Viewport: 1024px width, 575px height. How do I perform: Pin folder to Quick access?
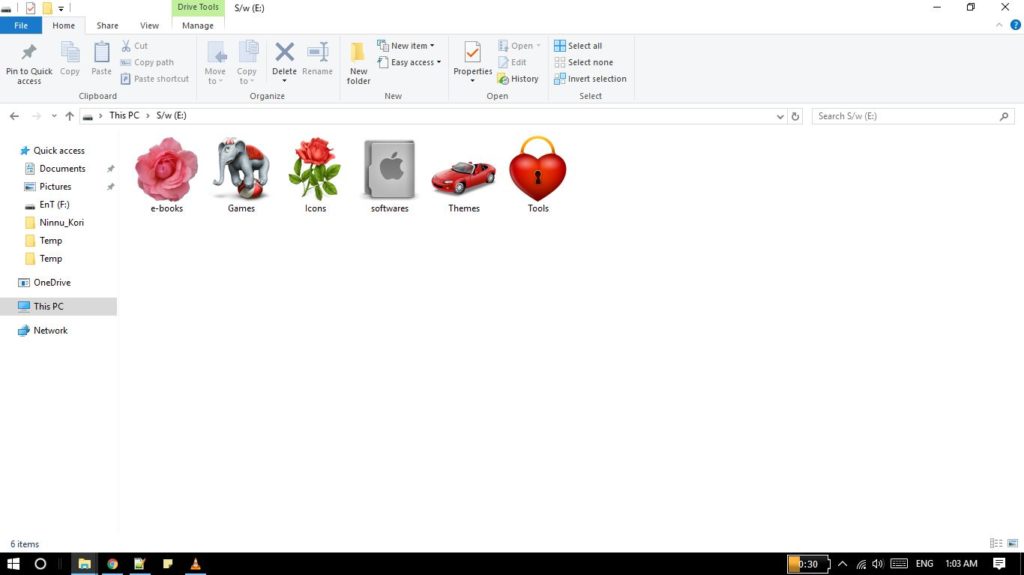(29, 63)
